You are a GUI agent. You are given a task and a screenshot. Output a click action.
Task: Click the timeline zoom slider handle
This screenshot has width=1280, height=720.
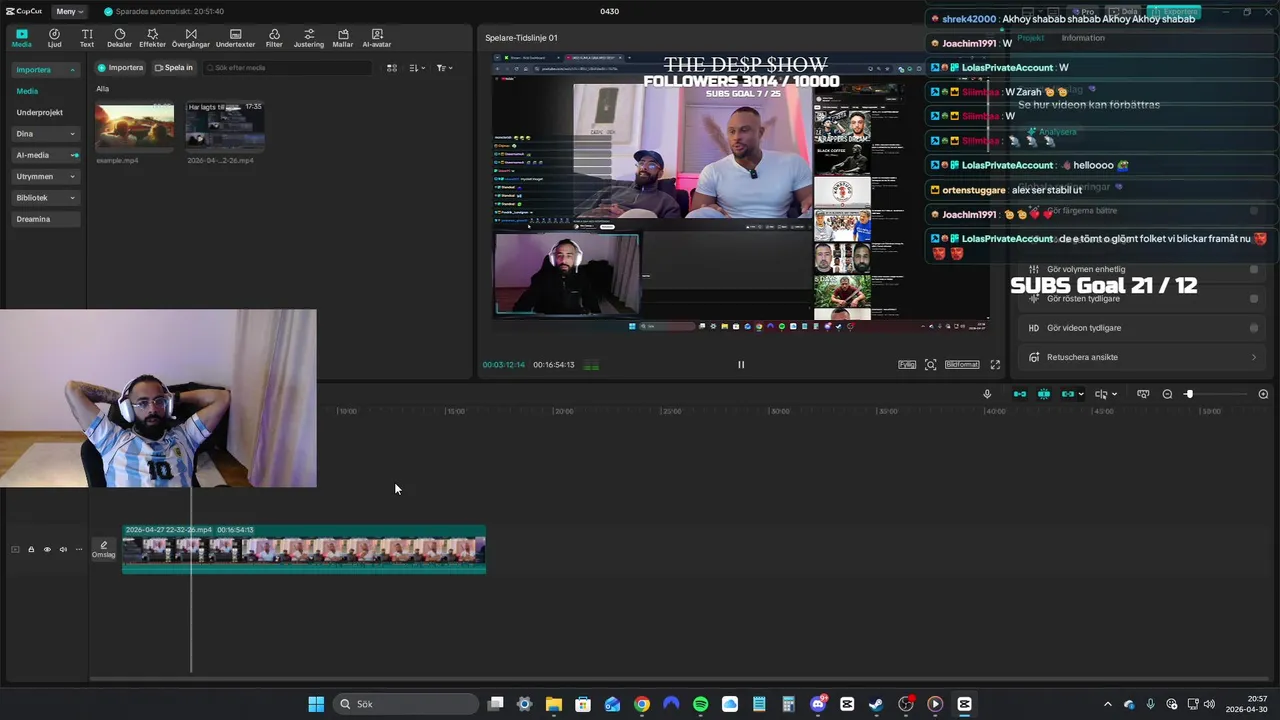coord(1189,394)
